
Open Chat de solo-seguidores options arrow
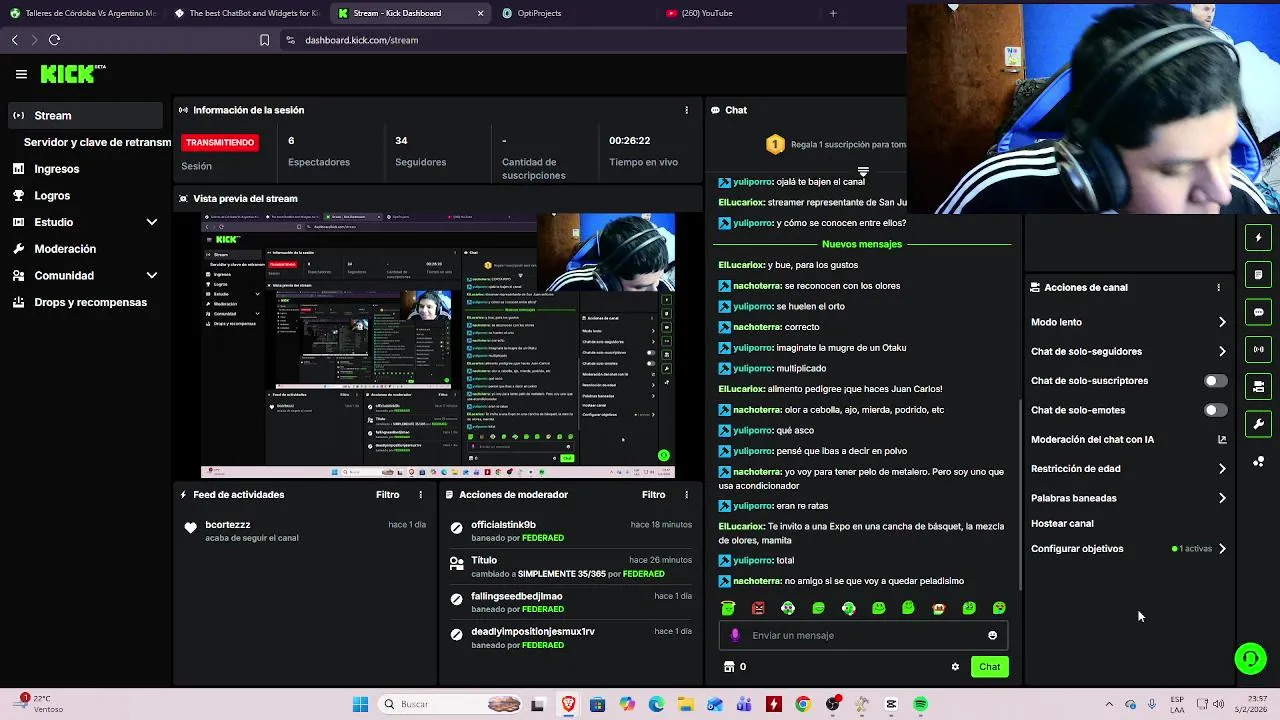pos(1222,351)
